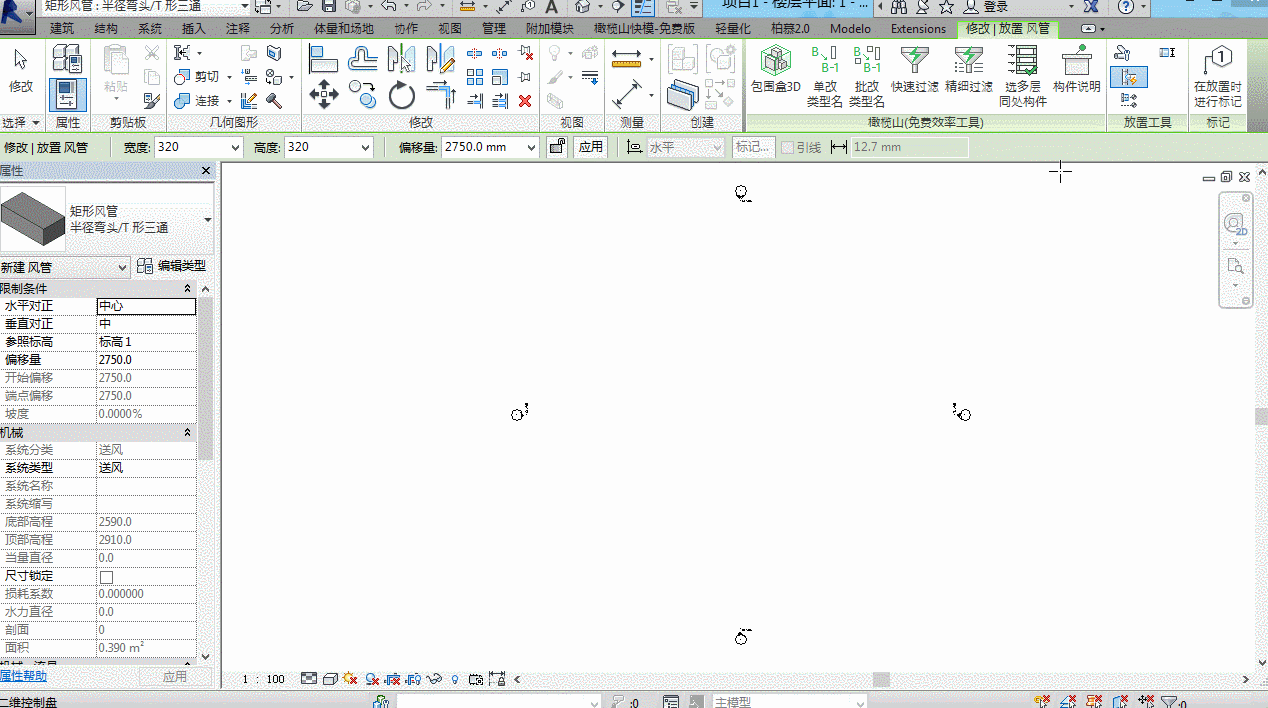Viewport: 1268px width, 708px height.
Task: Click the 批改类型名 tool
Action: [867, 76]
